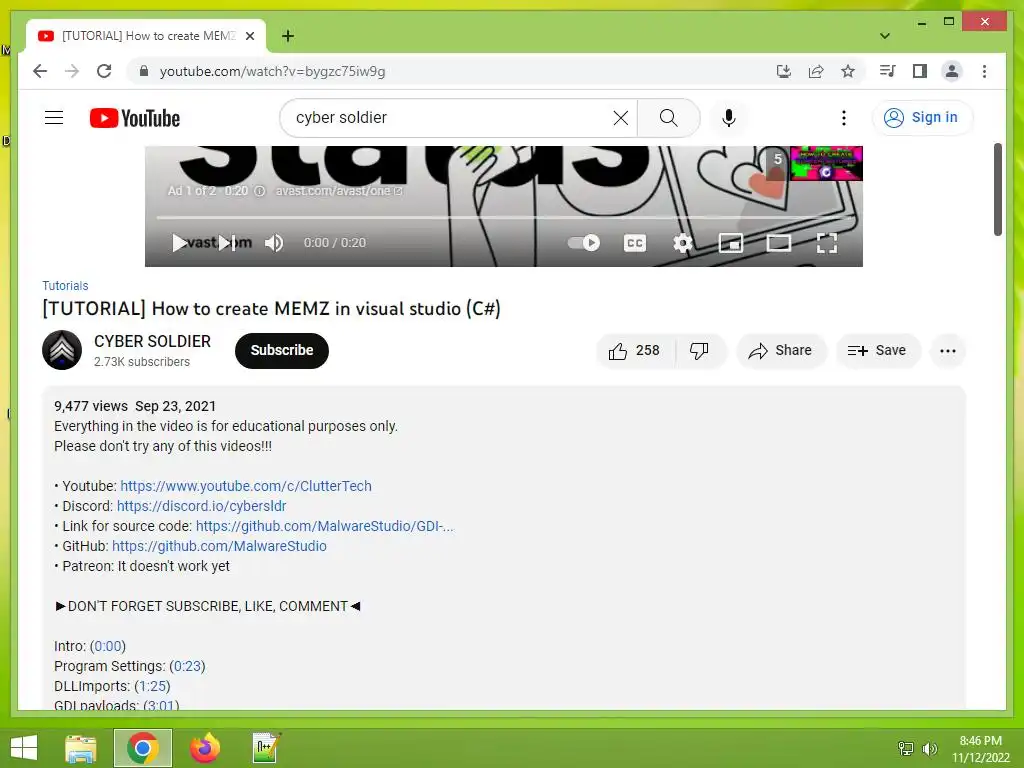Reload the page

104,71
